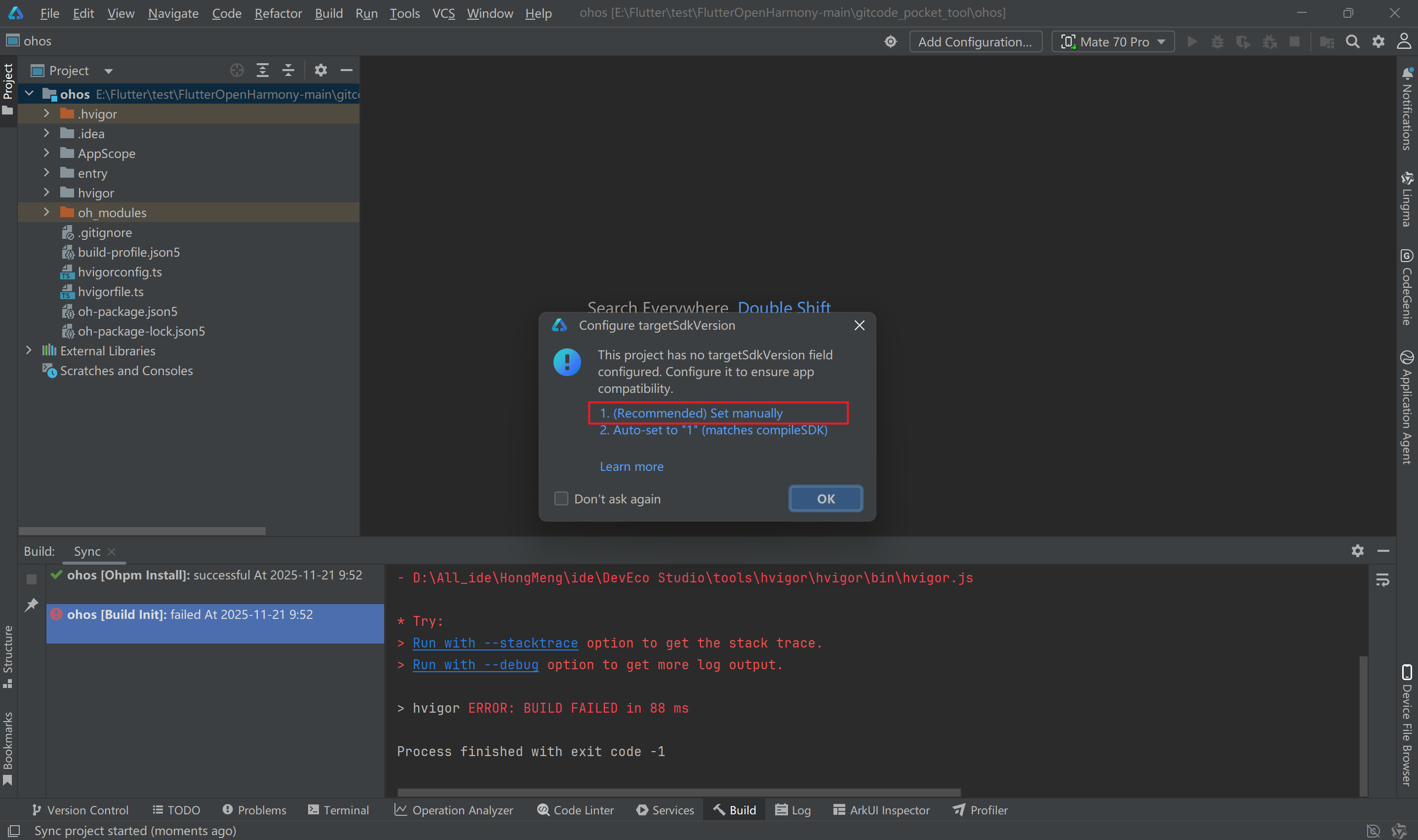This screenshot has height=840, width=1418.
Task: Open IDE settings gear in top toolbar
Action: [1379, 42]
